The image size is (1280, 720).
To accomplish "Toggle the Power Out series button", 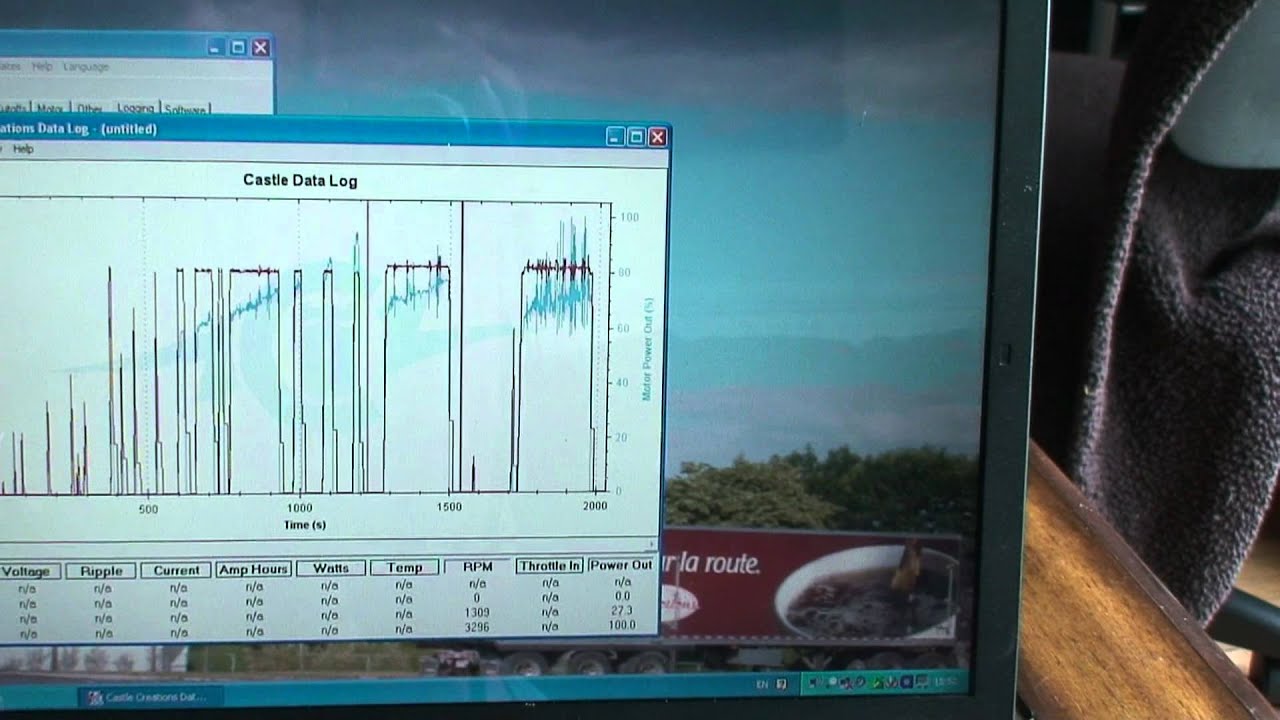I will tap(621, 564).
